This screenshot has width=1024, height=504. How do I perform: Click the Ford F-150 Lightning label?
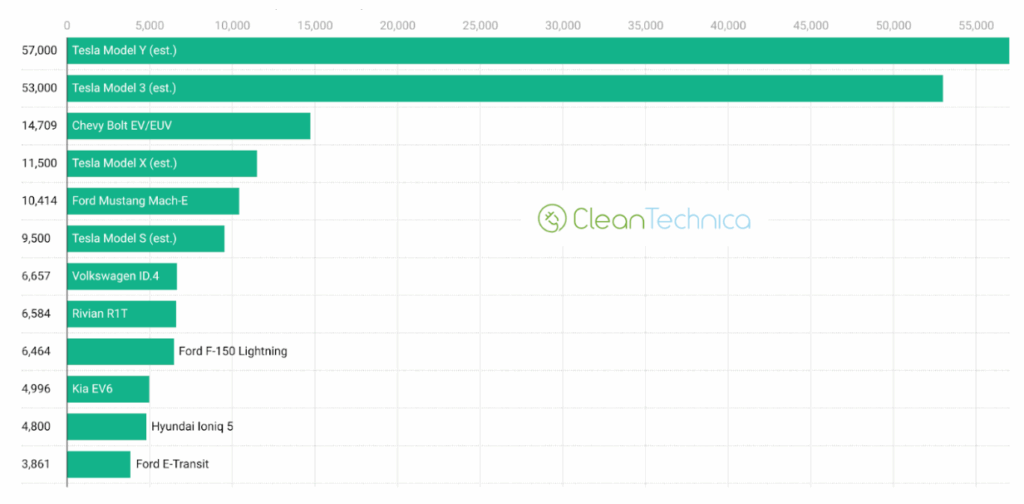click(x=232, y=351)
